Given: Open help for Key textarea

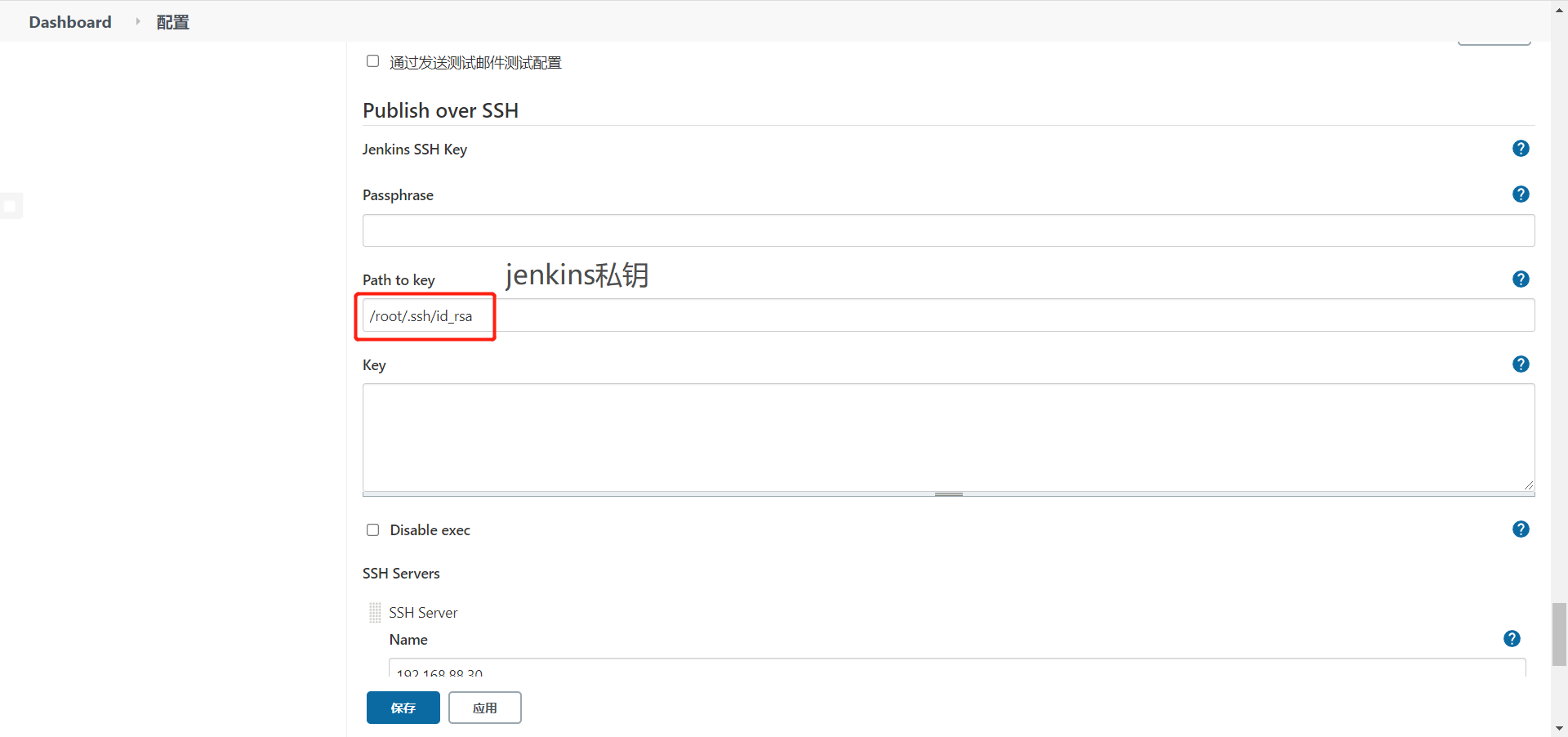Looking at the screenshot, I should [x=1521, y=364].
